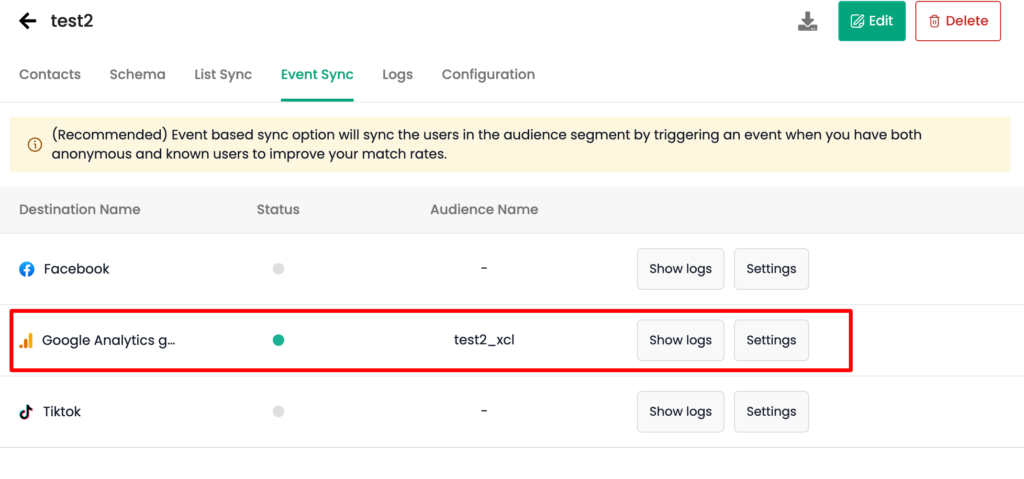Click the red Delete button
The width and height of the screenshot is (1024, 479).
click(x=958, y=21)
